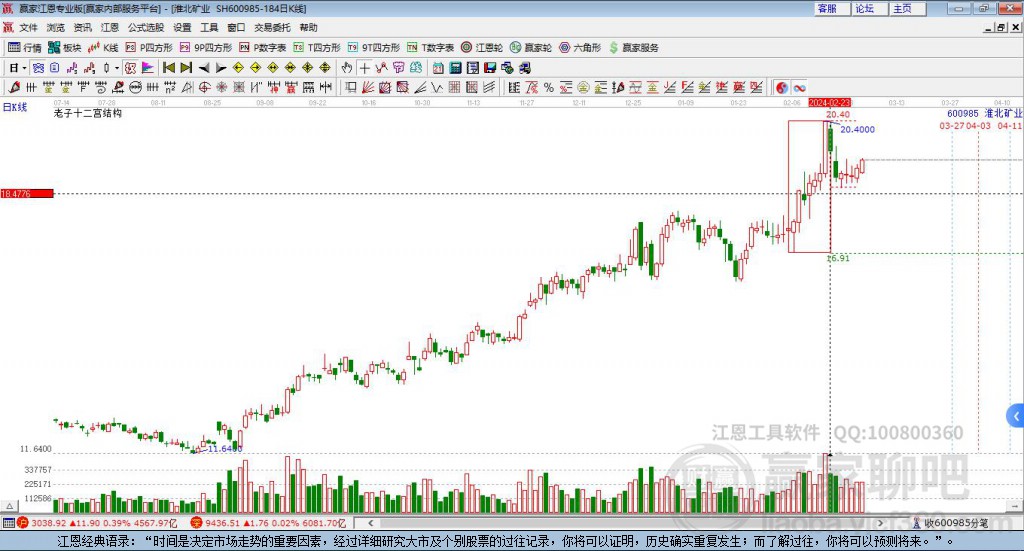Image resolution: width=1024 pixels, height=551 pixels.
Task: Click the 日K线 chart label
Action: coord(15,107)
